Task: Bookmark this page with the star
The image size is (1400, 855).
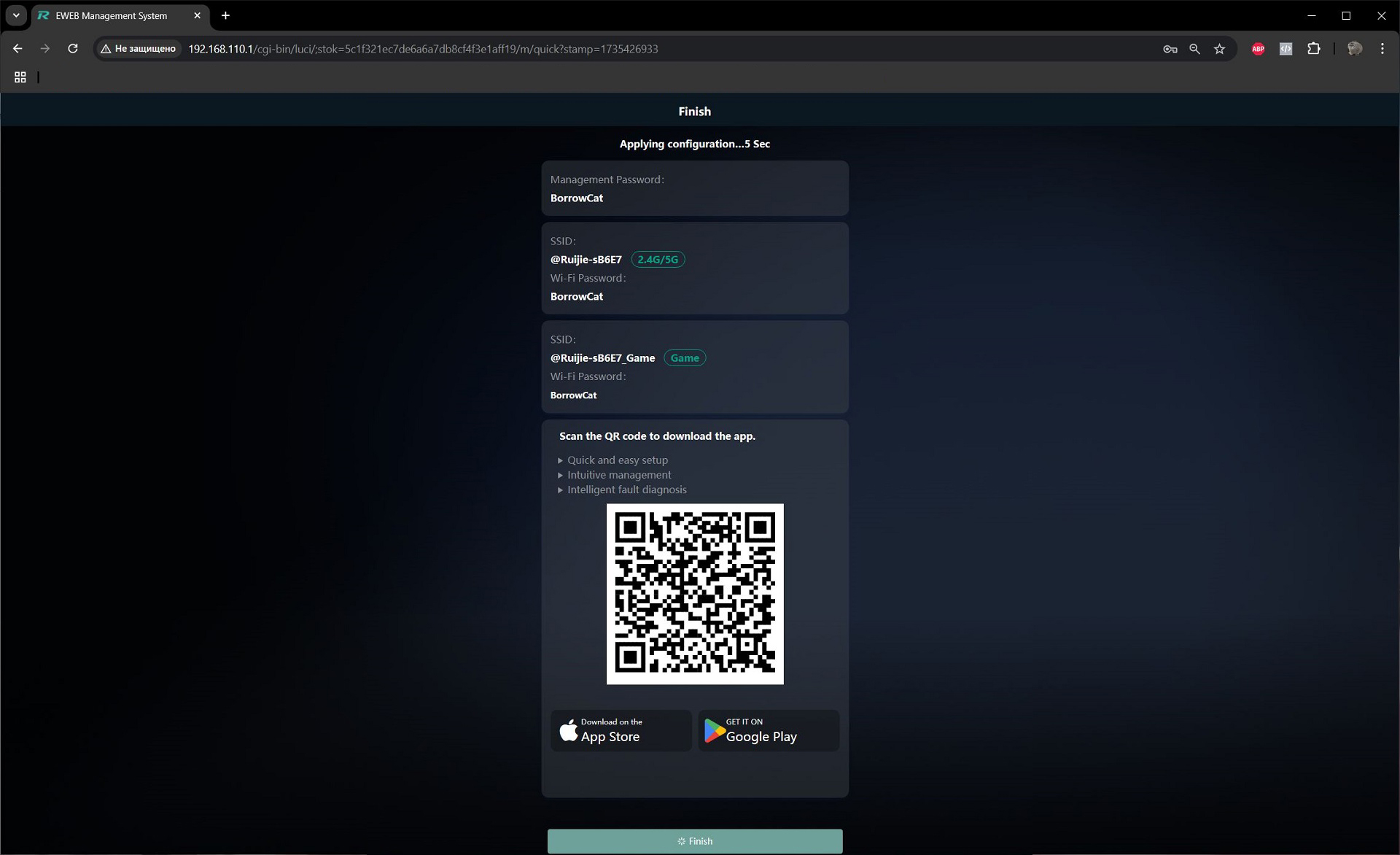Action: point(1219,49)
